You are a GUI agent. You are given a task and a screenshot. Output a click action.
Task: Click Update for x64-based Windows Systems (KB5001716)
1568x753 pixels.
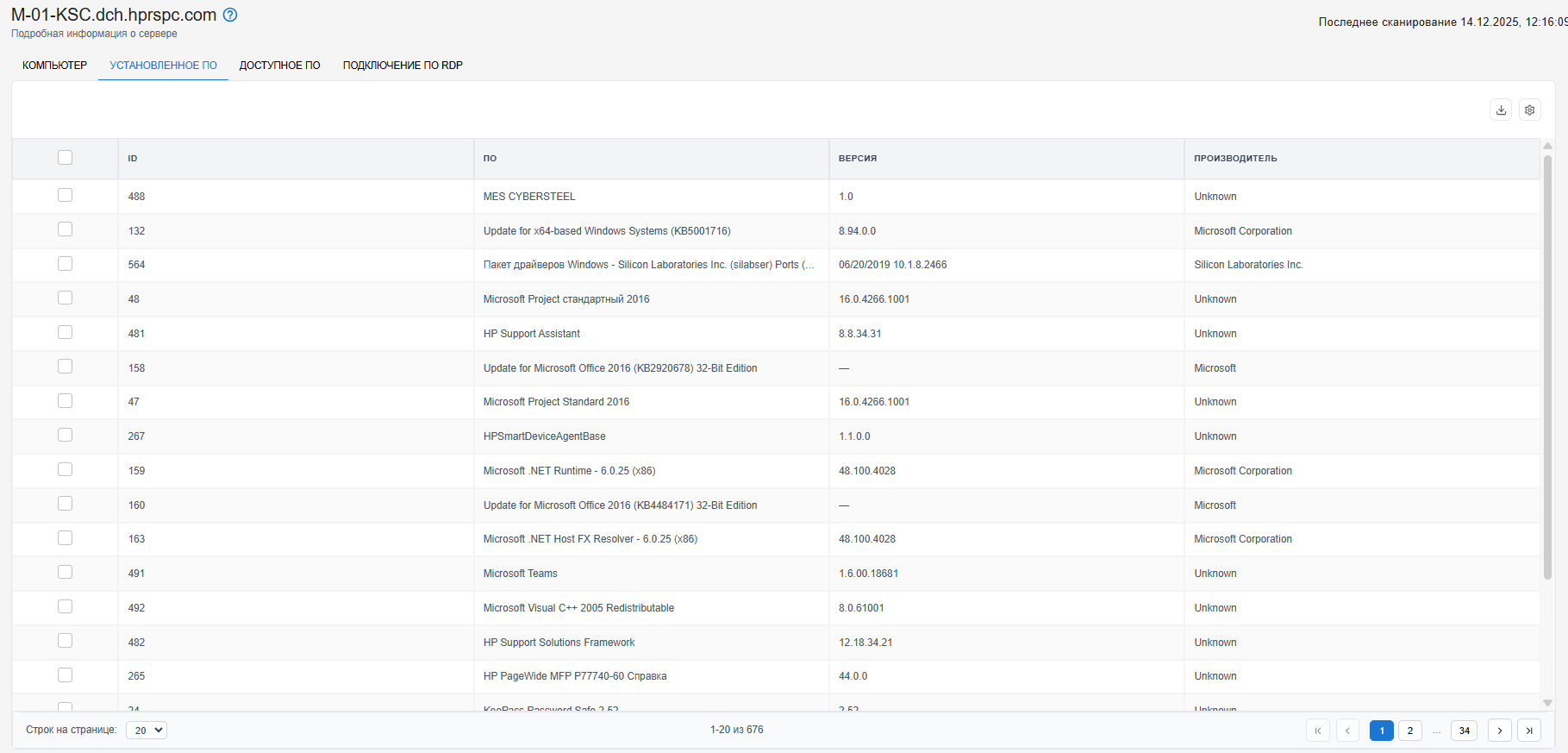[x=607, y=231]
